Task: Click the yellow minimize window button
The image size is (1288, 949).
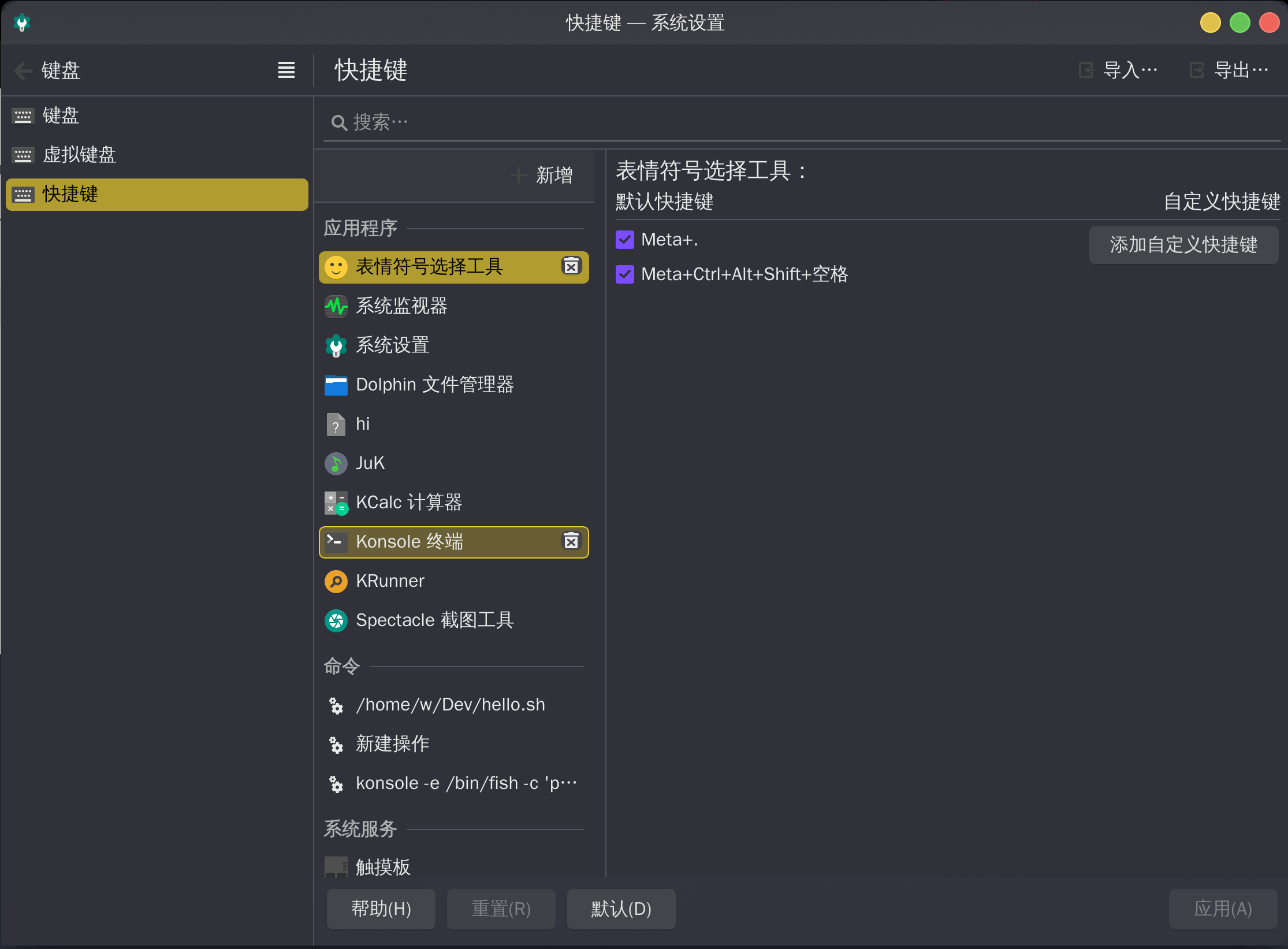Action: (x=1210, y=23)
